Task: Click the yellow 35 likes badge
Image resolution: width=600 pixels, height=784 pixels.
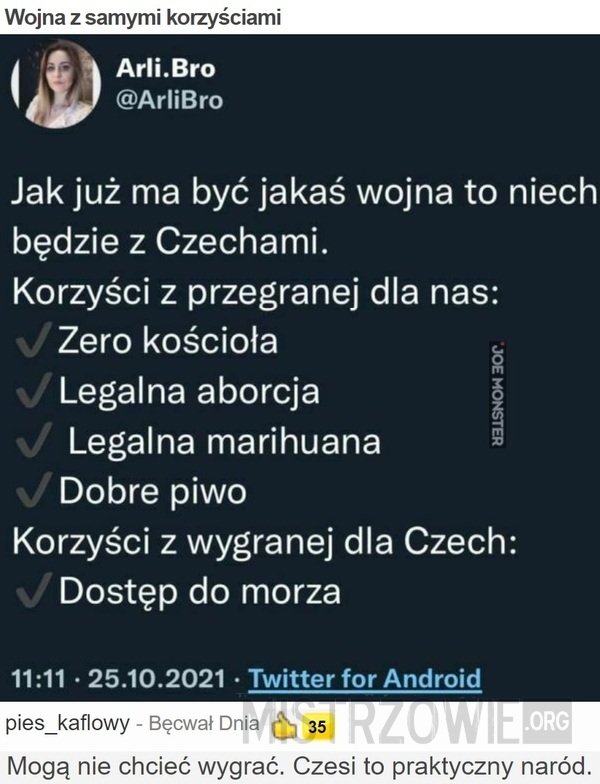Action: point(317,726)
